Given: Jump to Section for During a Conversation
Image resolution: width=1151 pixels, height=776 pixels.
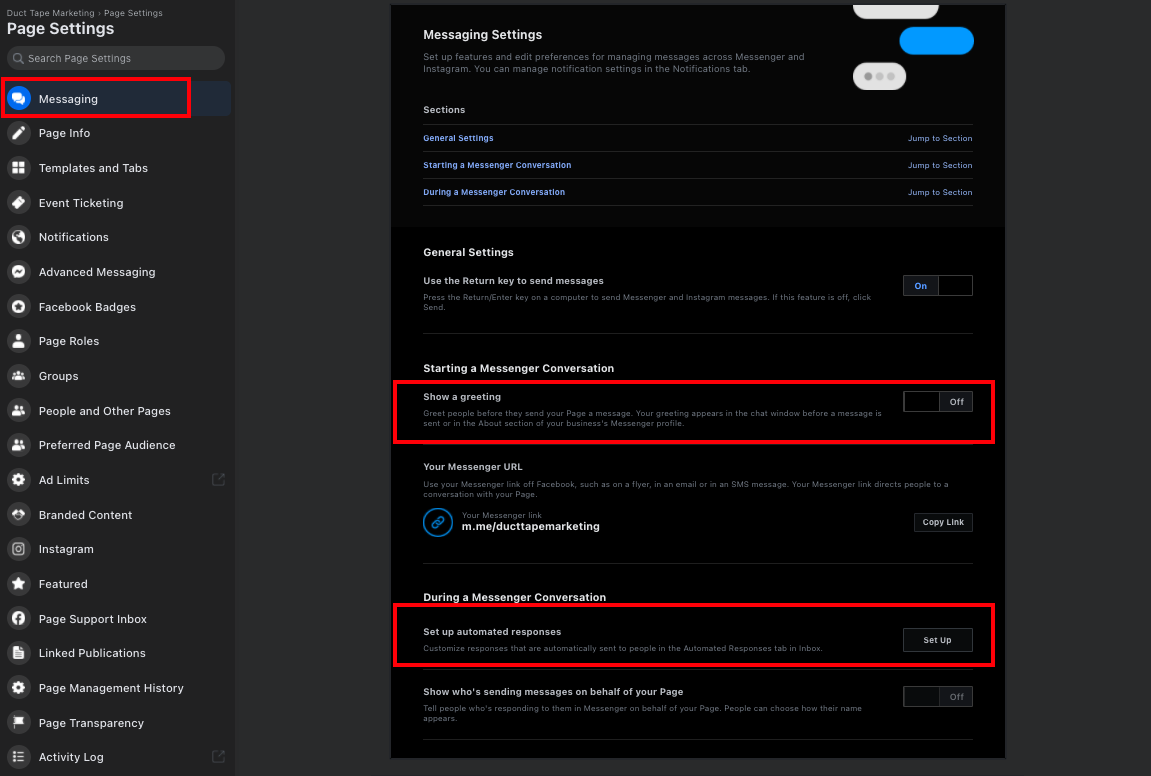Looking at the screenshot, I should tap(940, 192).
